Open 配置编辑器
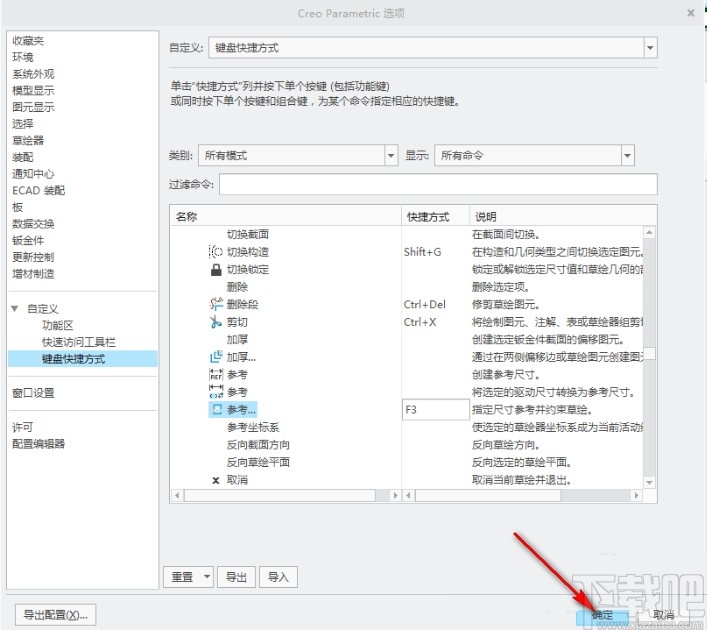 [x=38, y=444]
